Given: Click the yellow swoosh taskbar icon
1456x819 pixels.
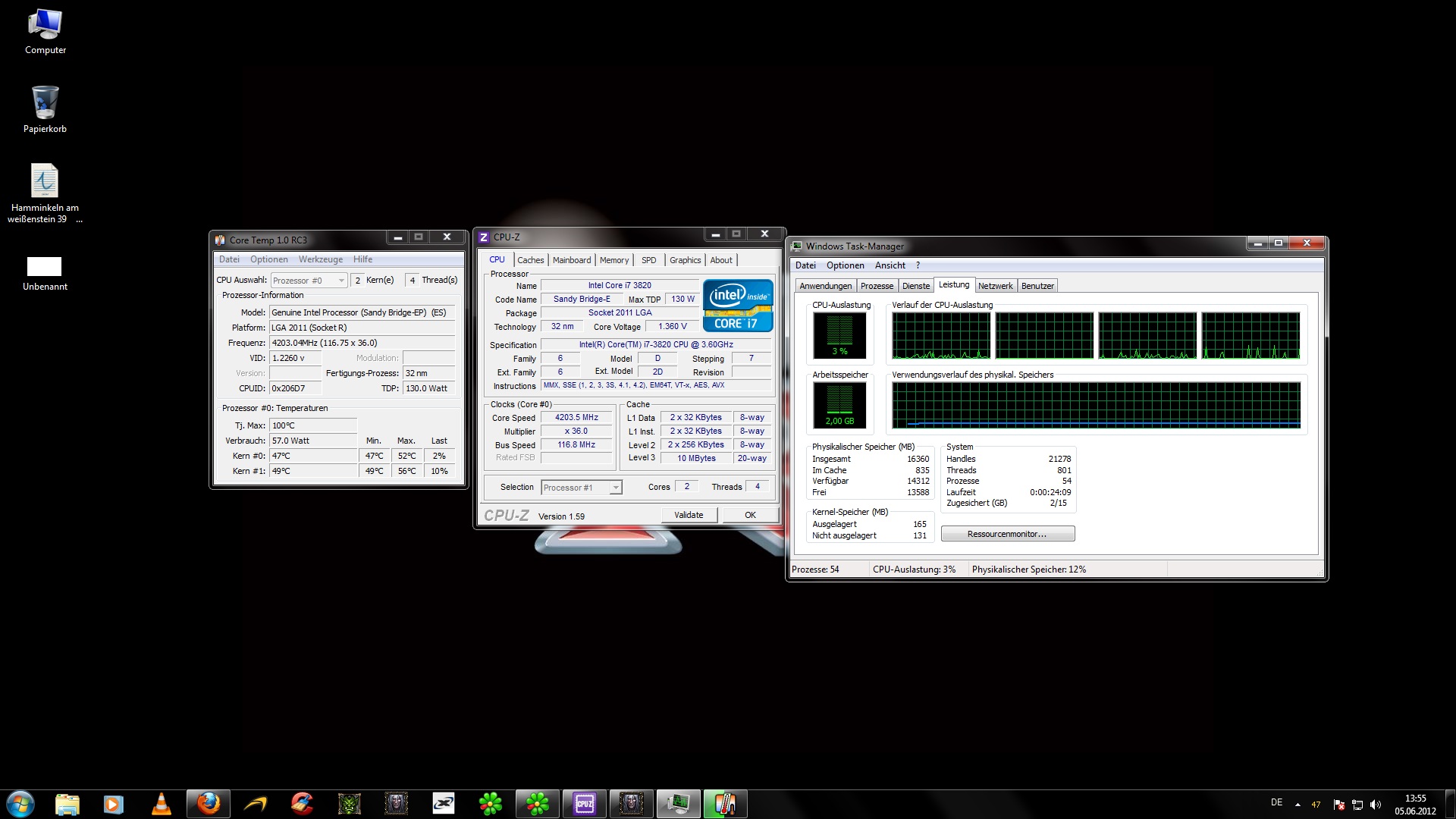Looking at the screenshot, I should click(x=256, y=804).
